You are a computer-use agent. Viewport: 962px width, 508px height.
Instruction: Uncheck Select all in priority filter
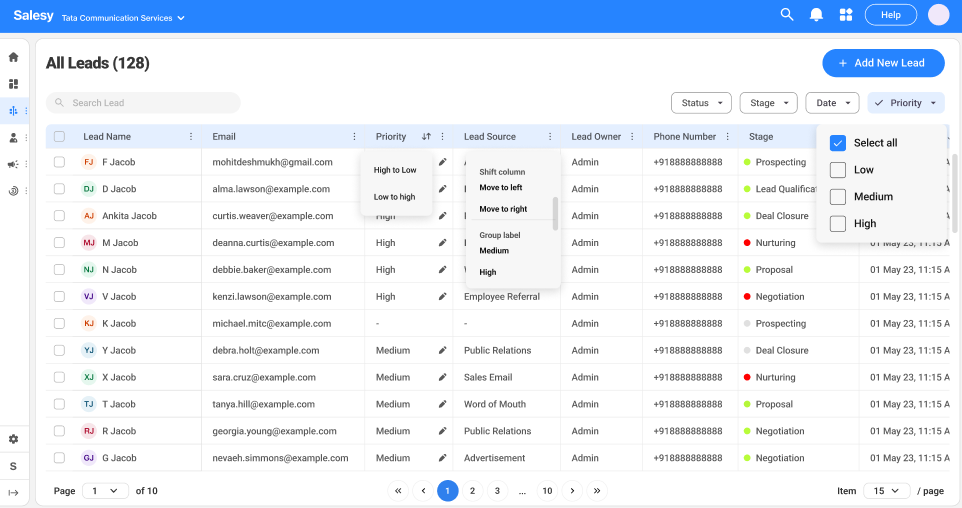click(x=837, y=143)
